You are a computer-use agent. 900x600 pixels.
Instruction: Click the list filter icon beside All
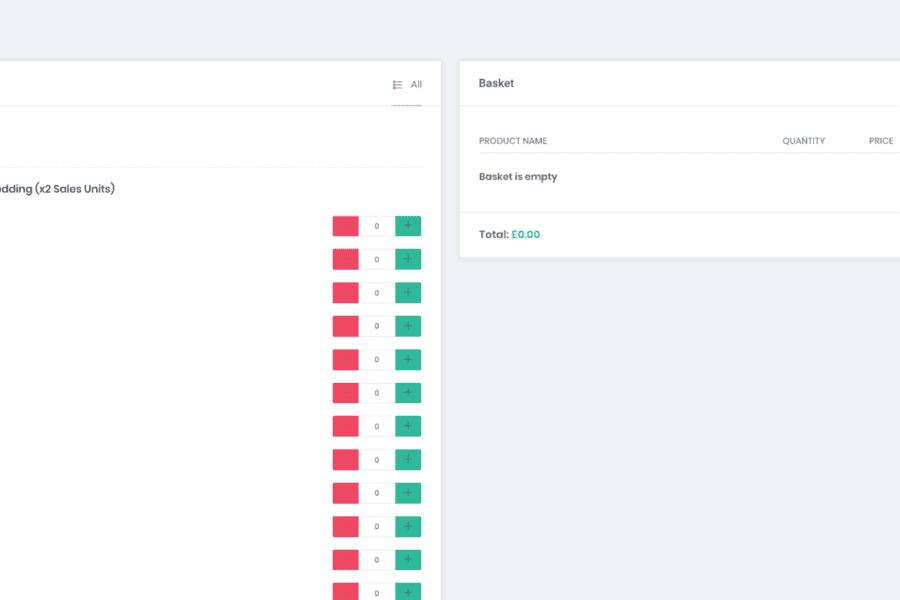pyautogui.click(x=398, y=85)
